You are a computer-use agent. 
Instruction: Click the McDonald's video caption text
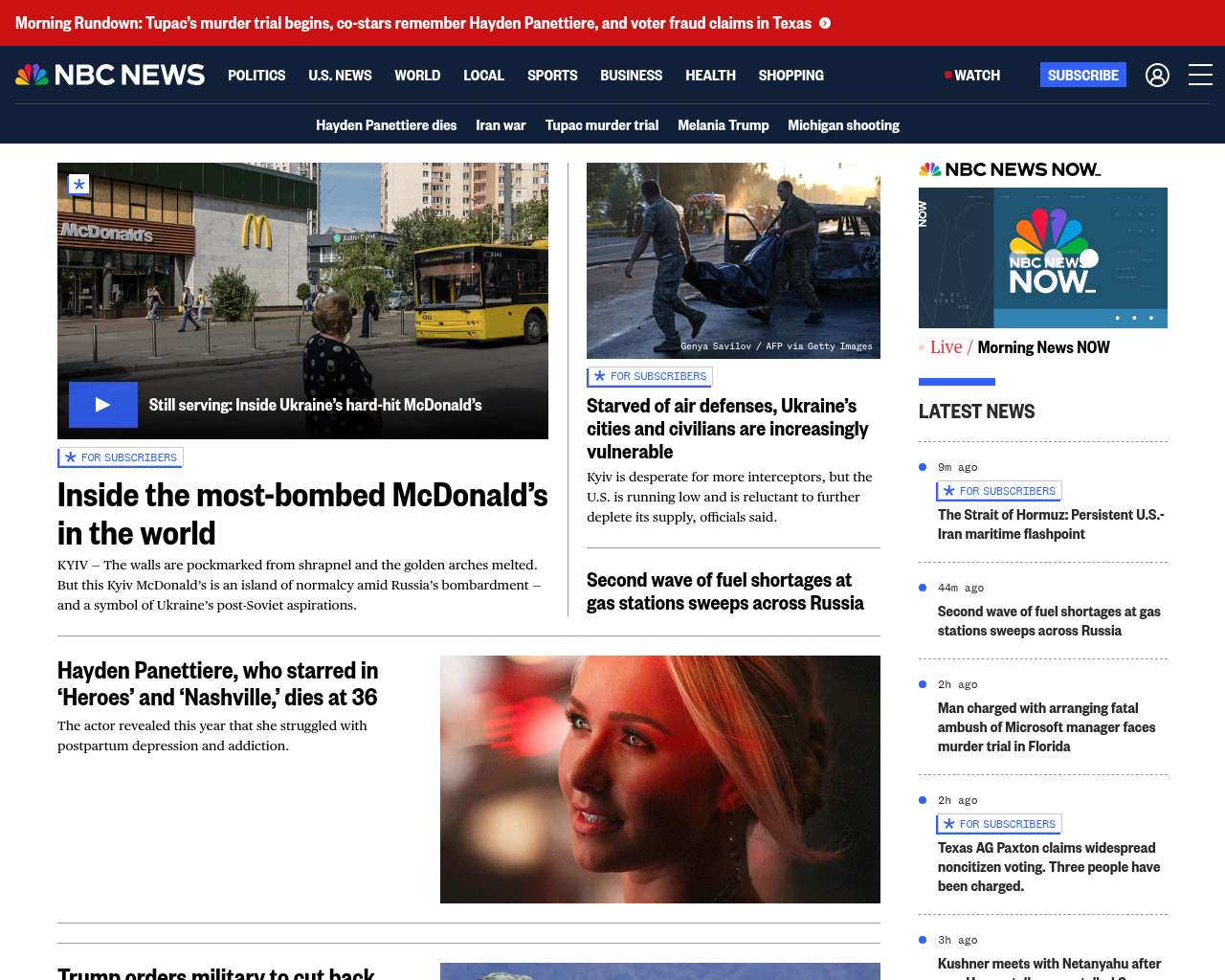coord(316,405)
